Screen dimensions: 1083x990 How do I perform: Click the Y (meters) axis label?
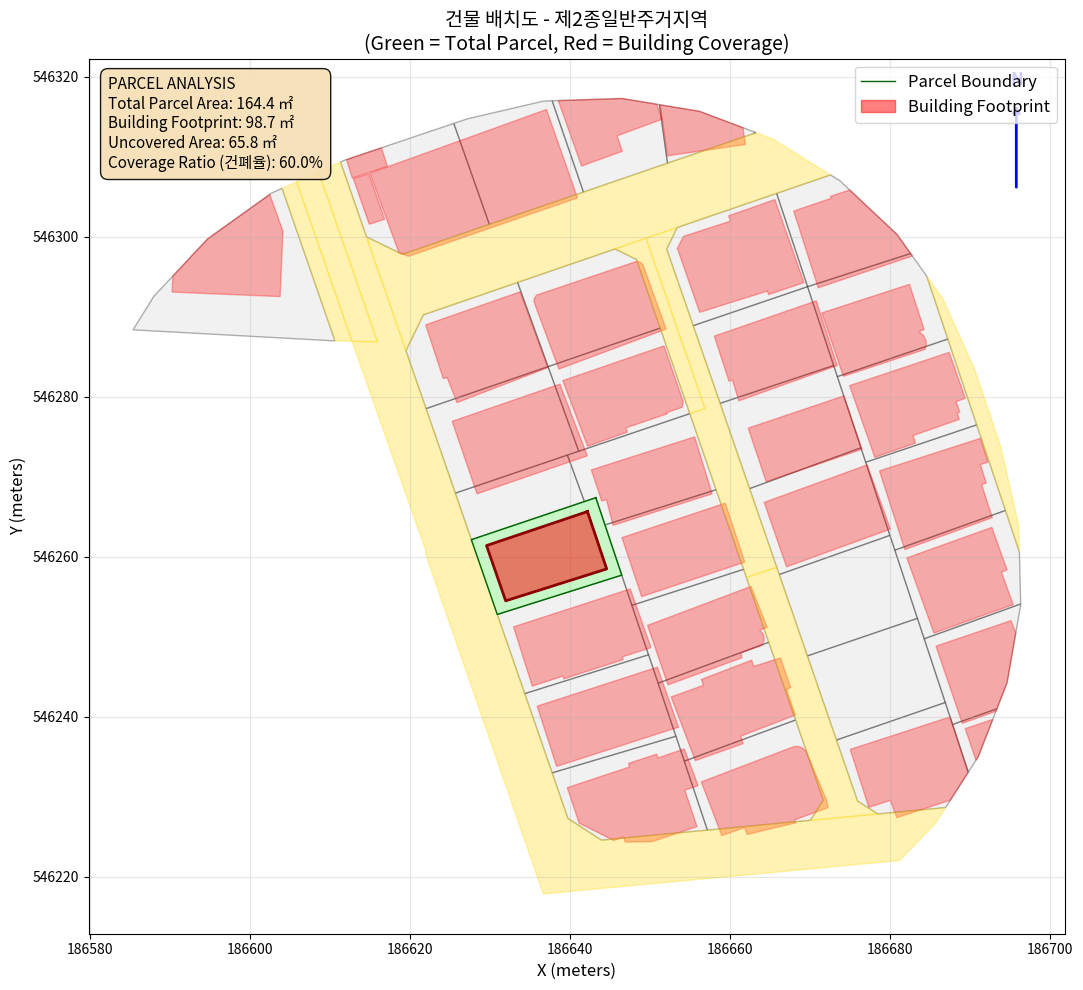[17, 496]
